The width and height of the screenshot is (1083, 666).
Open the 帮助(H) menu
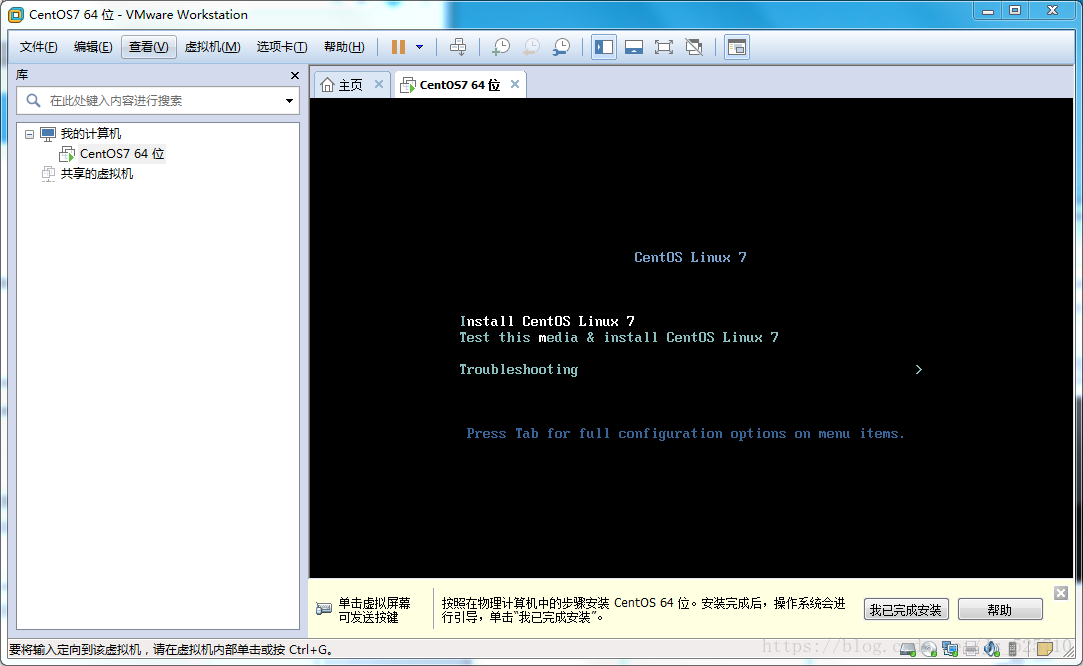pyautogui.click(x=344, y=47)
